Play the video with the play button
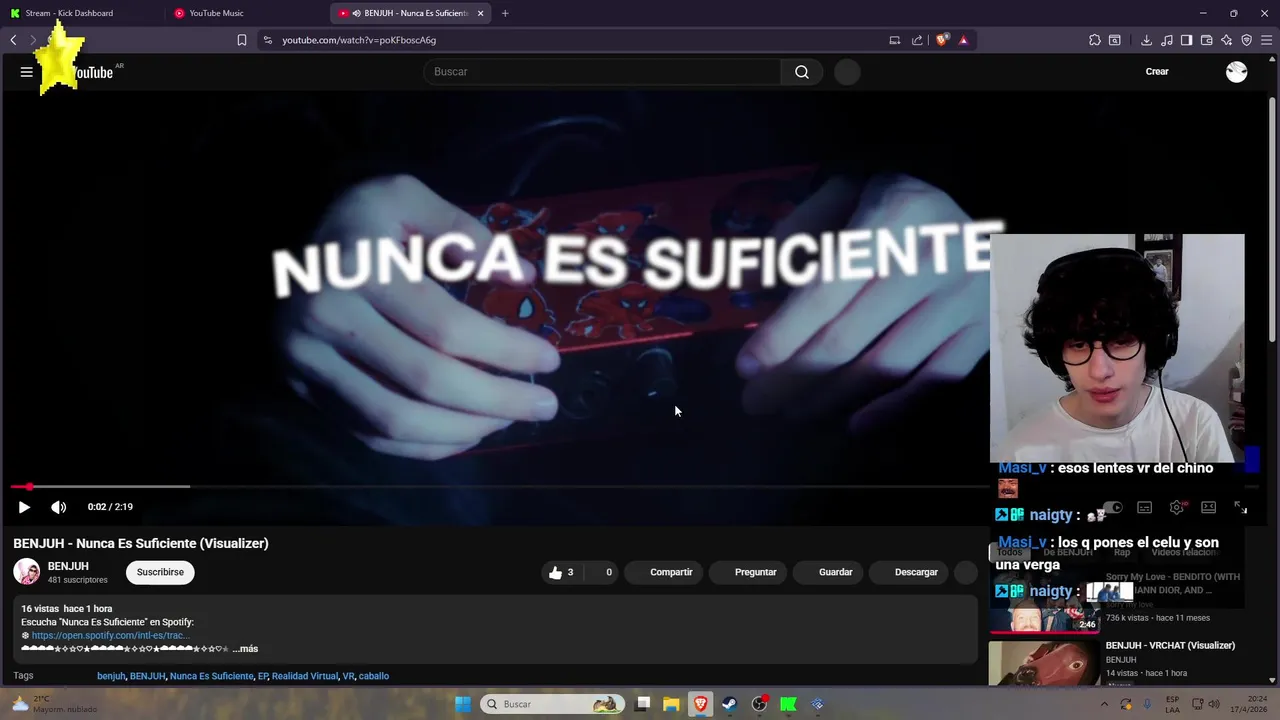This screenshot has height=720, width=1280. pos(24,507)
